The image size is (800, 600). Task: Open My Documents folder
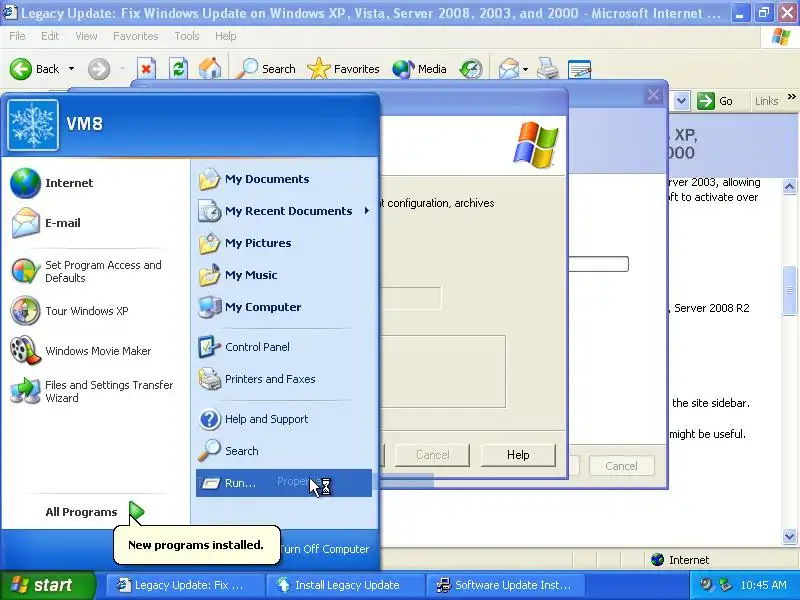click(284, 179)
